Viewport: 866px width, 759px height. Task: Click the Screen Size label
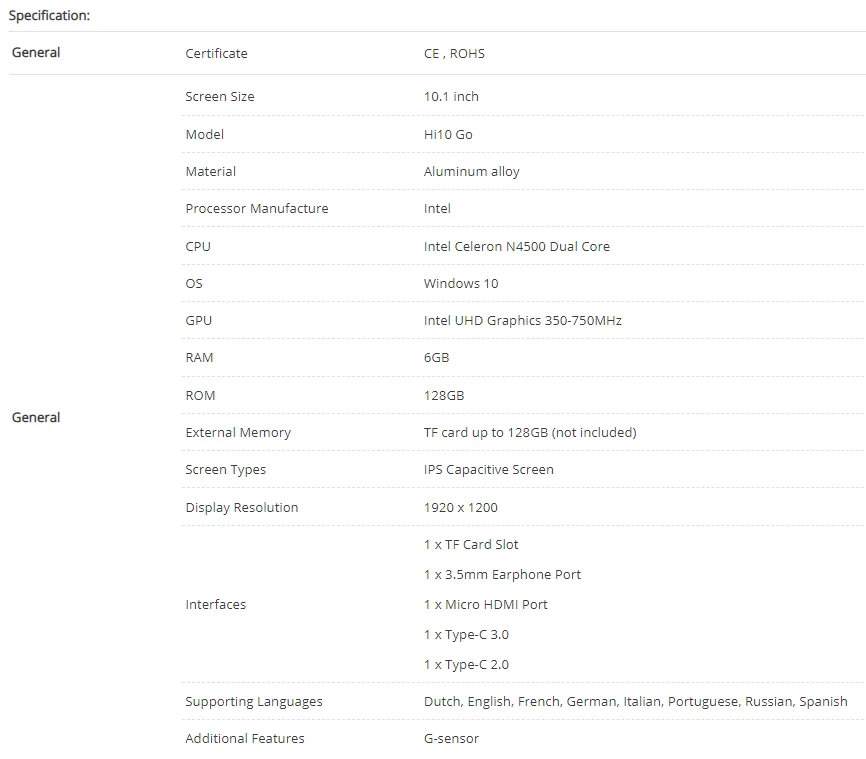coord(220,97)
